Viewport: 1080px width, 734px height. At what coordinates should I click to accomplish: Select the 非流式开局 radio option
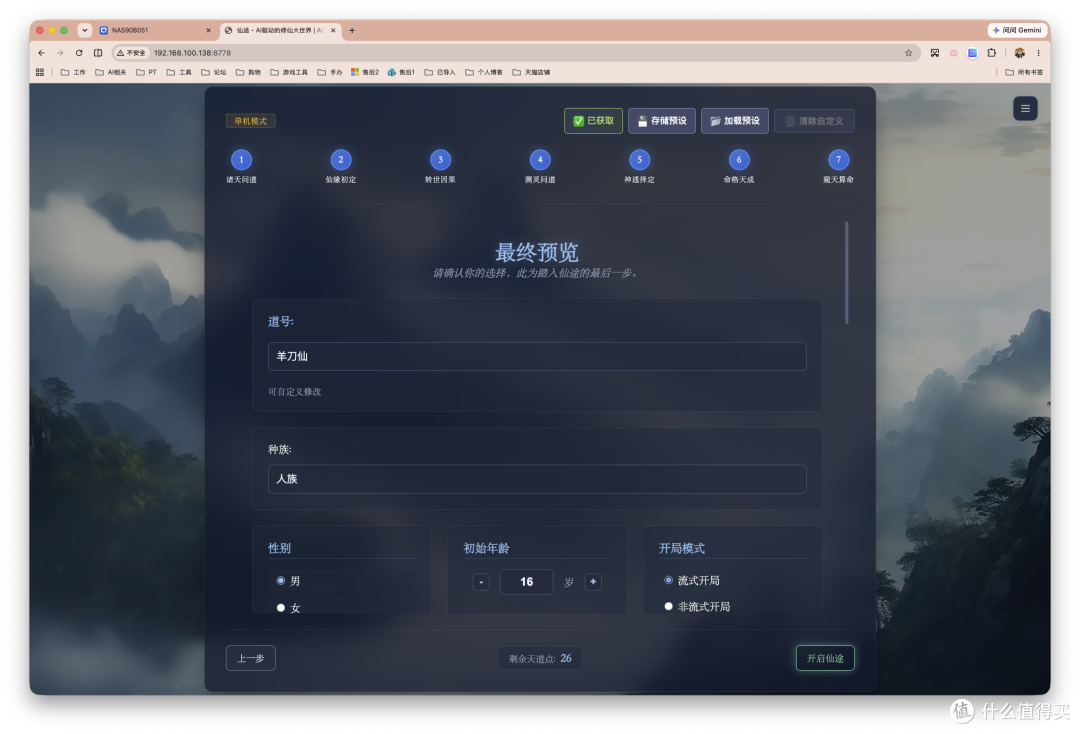668,606
